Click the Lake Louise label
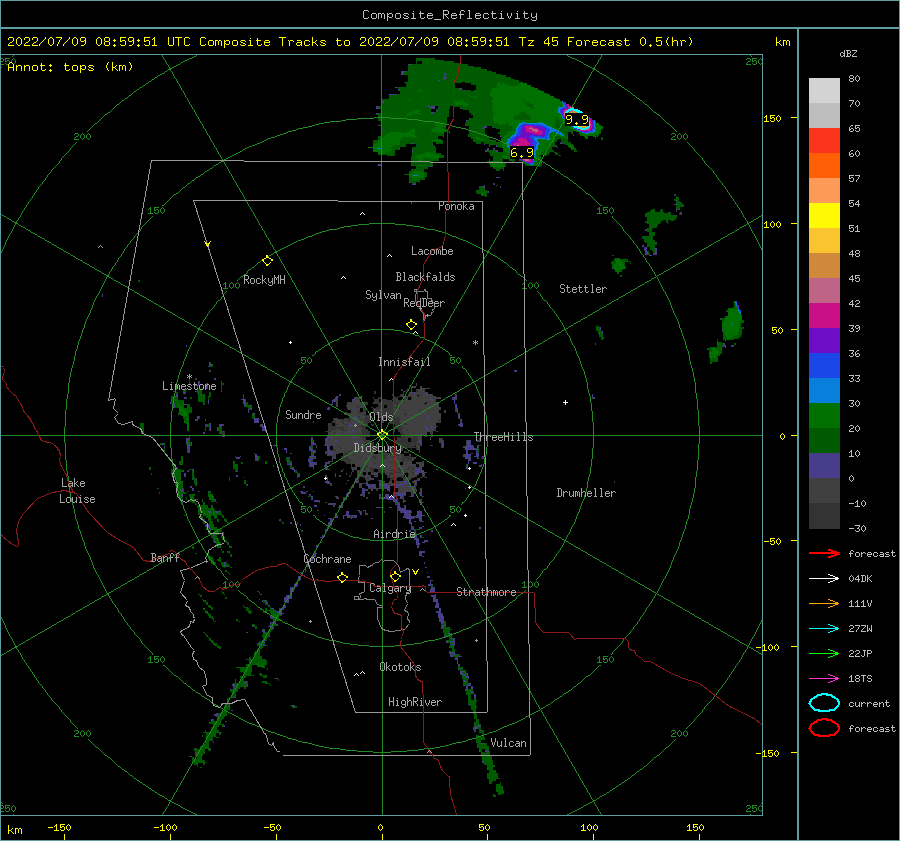This screenshot has height=841, width=900. tap(77, 491)
